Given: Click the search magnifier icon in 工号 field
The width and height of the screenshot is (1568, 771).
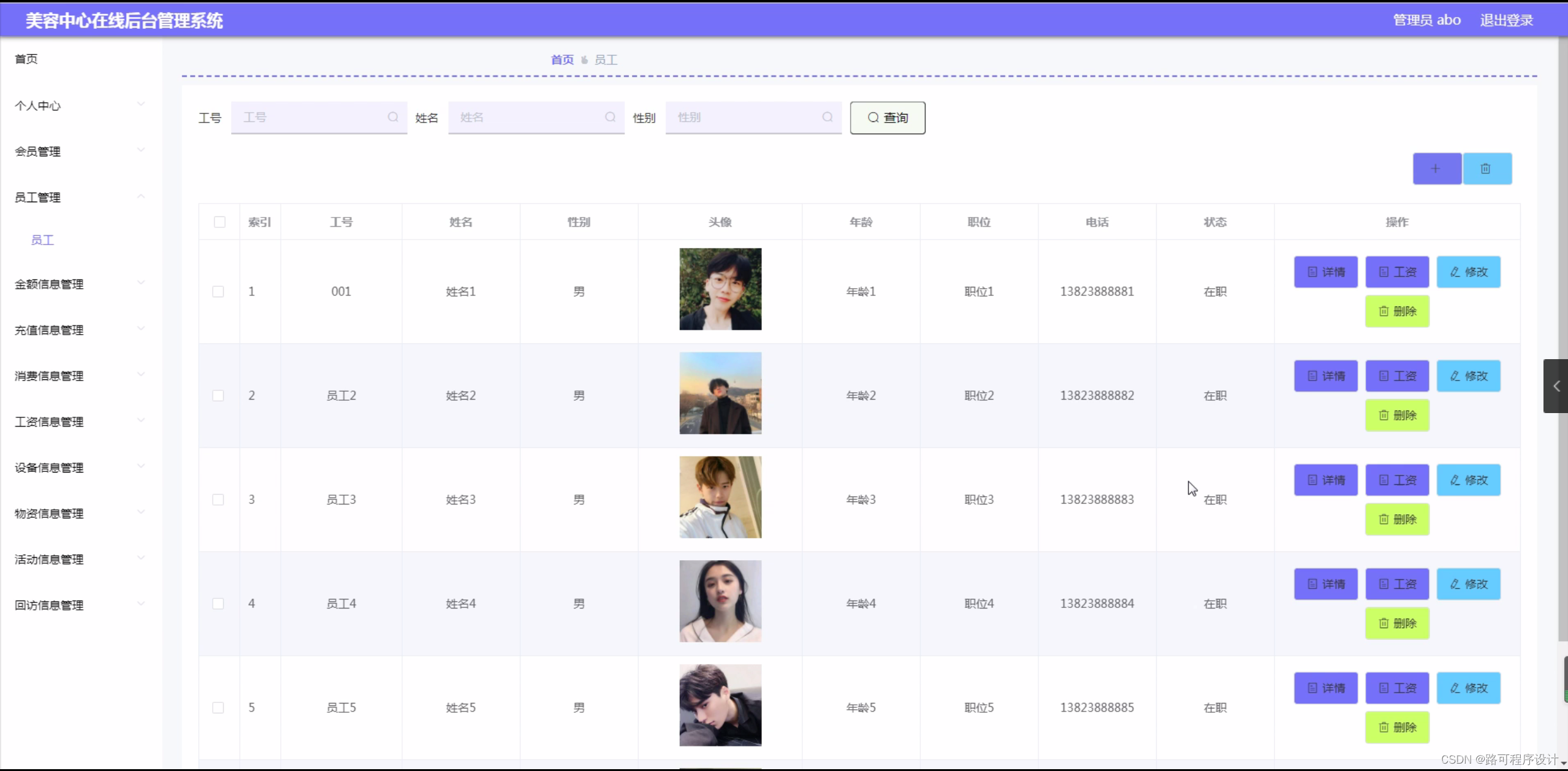Looking at the screenshot, I should (x=393, y=117).
